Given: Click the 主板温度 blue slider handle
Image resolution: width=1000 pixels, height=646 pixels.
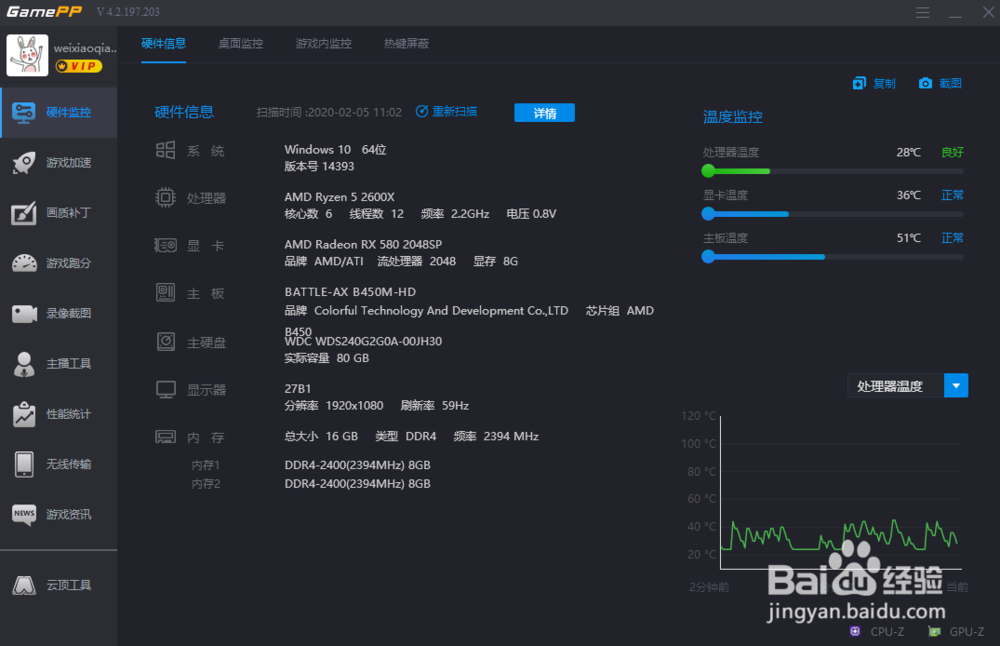Looking at the screenshot, I should click(708, 256).
